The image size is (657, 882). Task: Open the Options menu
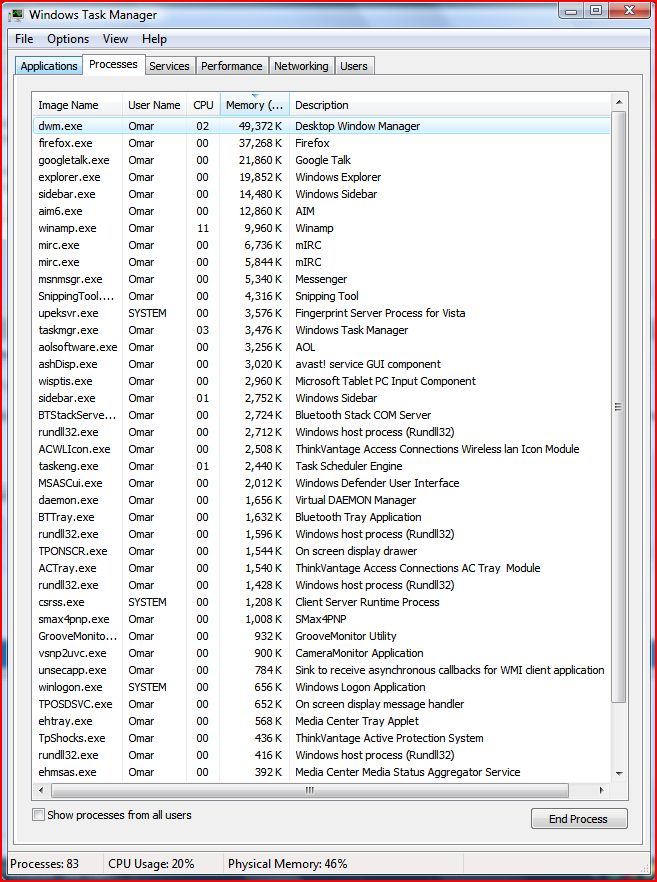[x=68, y=39]
